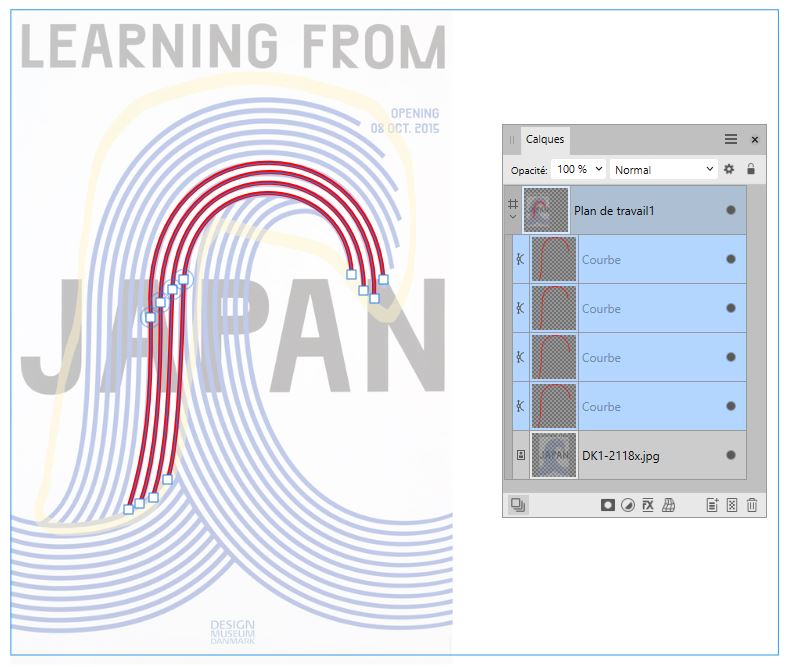Grab the Calques panel grip handle
Screen dimensions: 791x667
(512, 140)
